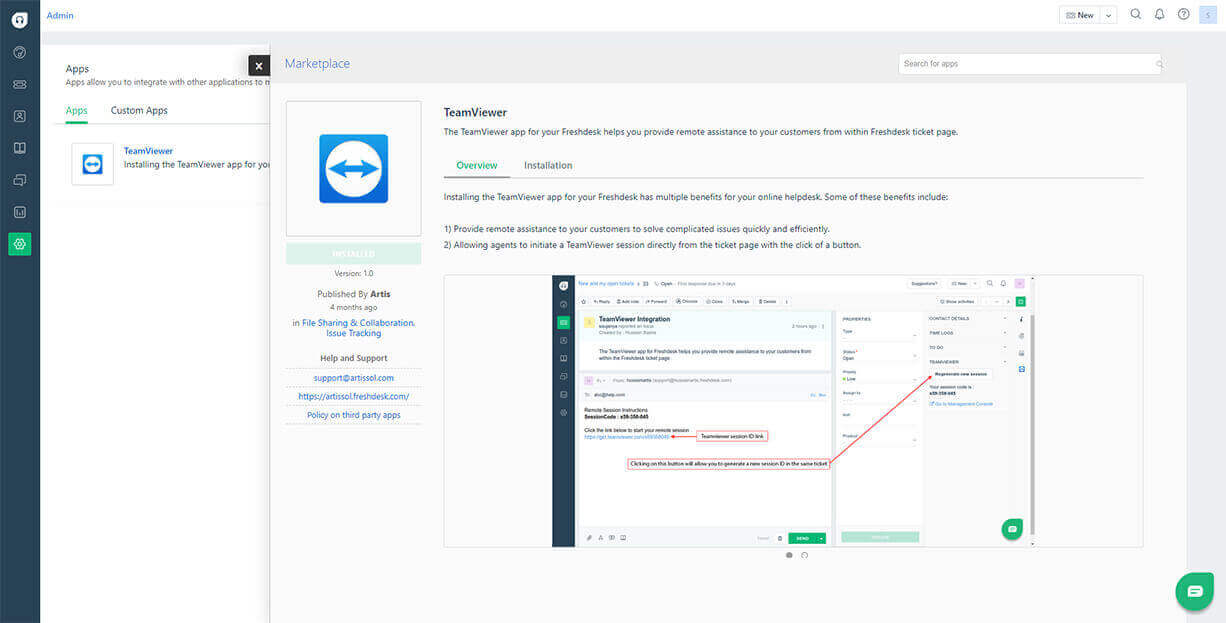Click the 'Help and Support' heading
Image resolution: width=1226 pixels, height=623 pixels.
tap(354, 358)
